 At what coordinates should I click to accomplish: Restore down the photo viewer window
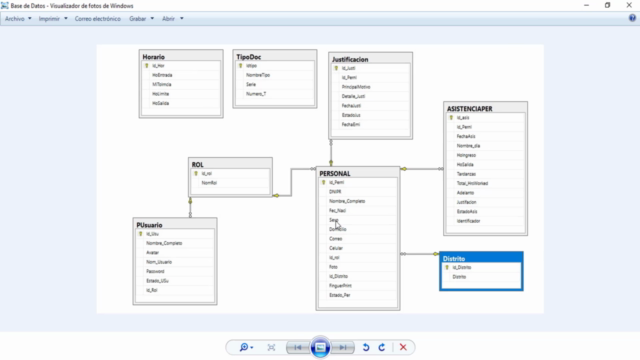tap(607, 5)
